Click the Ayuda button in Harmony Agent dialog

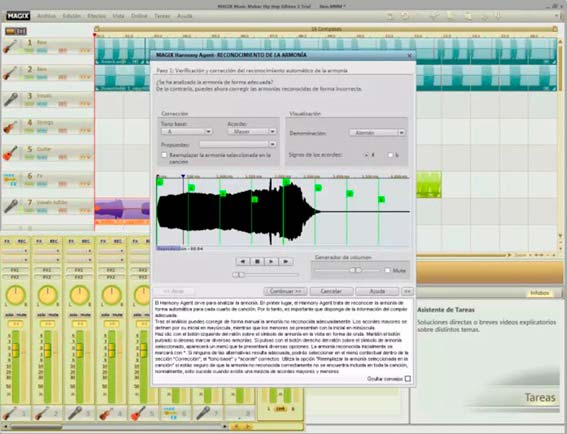pyautogui.click(x=377, y=291)
